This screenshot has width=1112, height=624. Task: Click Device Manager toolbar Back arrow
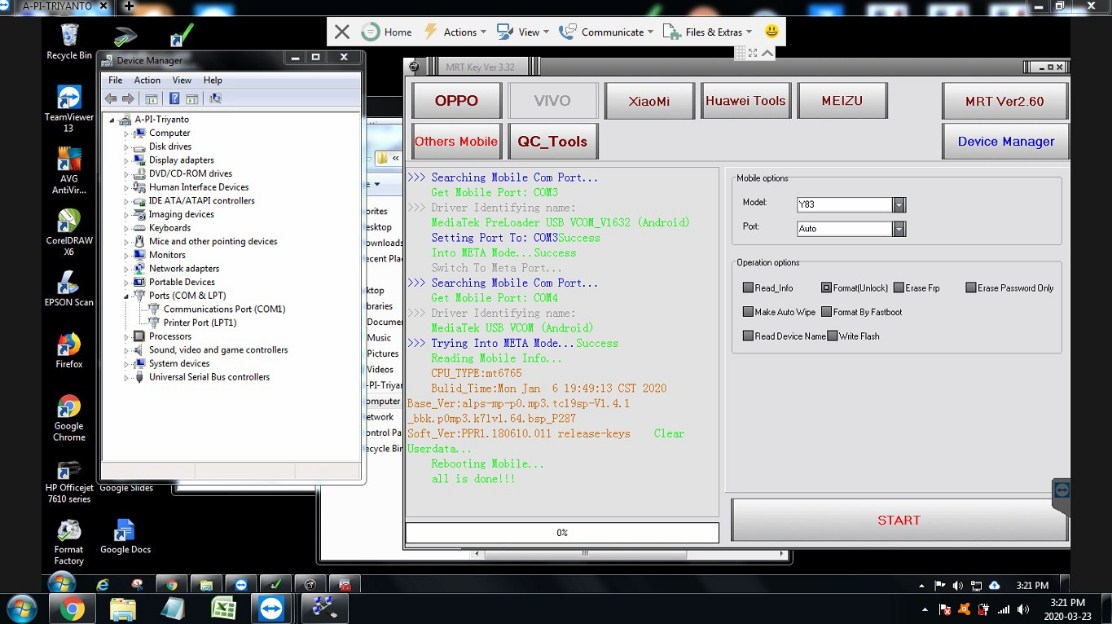point(111,99)
